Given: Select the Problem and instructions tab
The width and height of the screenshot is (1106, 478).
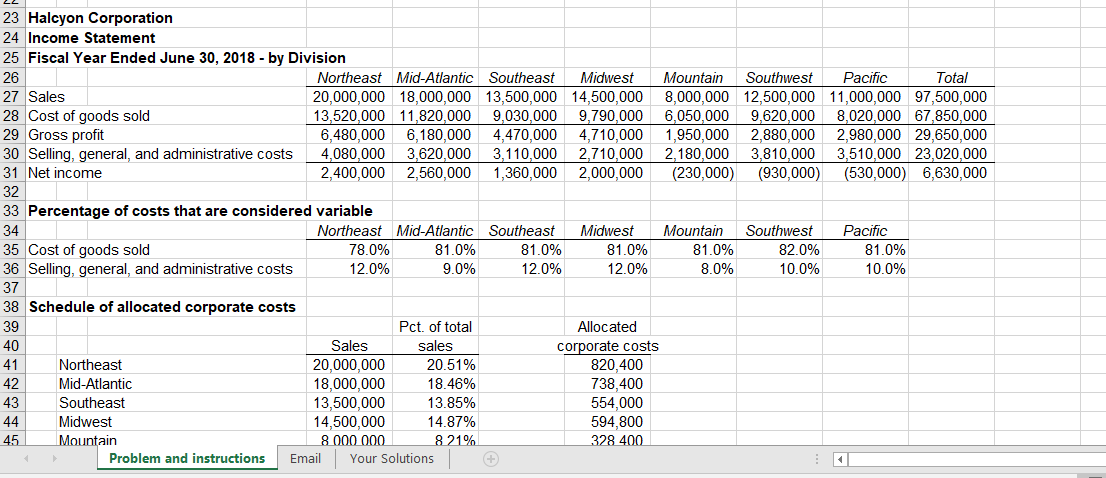Looking at the screenshot, I should pos(187,459).
